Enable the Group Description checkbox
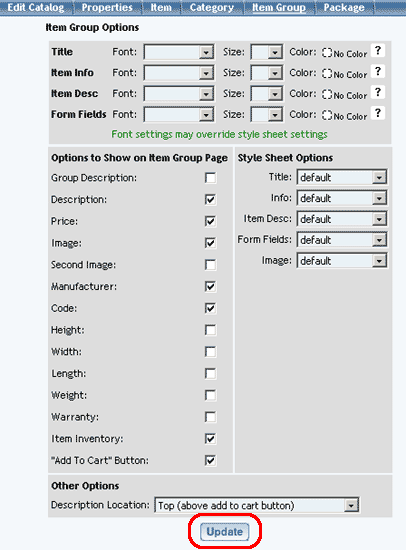406x550 pixels. pyautogui.click(x=211, y=178)
